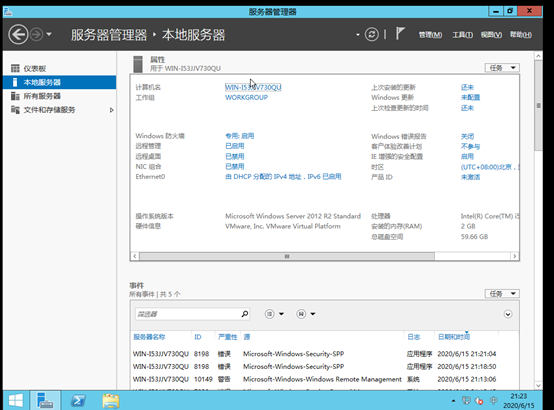Sort events by 服务器名称 column
Viewport: 554px width, 410px height.
(x=149, y=337)
